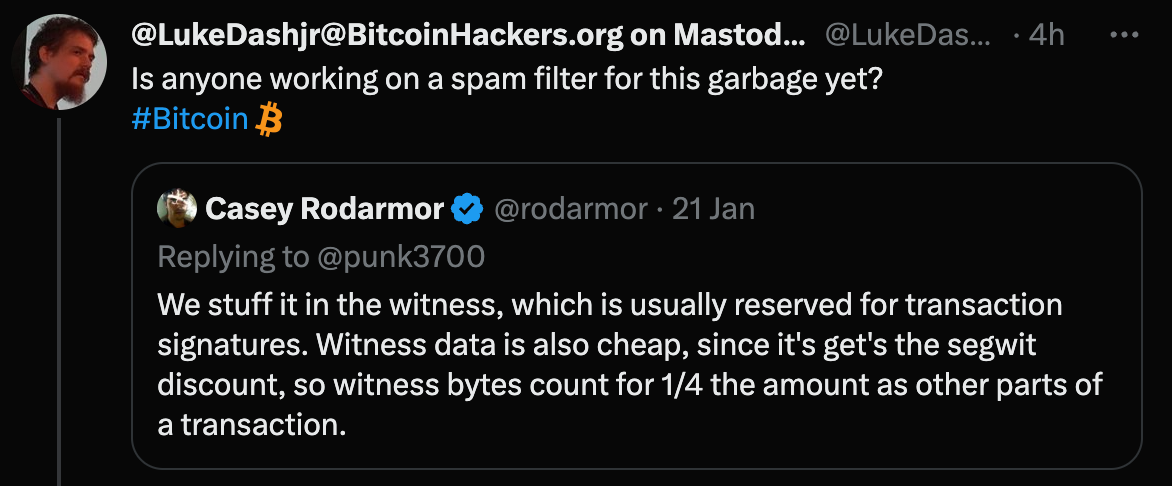Click the orange Bitcoin symbol emoji
This screenshot has width=1172, height=486.
click(269, 120)
